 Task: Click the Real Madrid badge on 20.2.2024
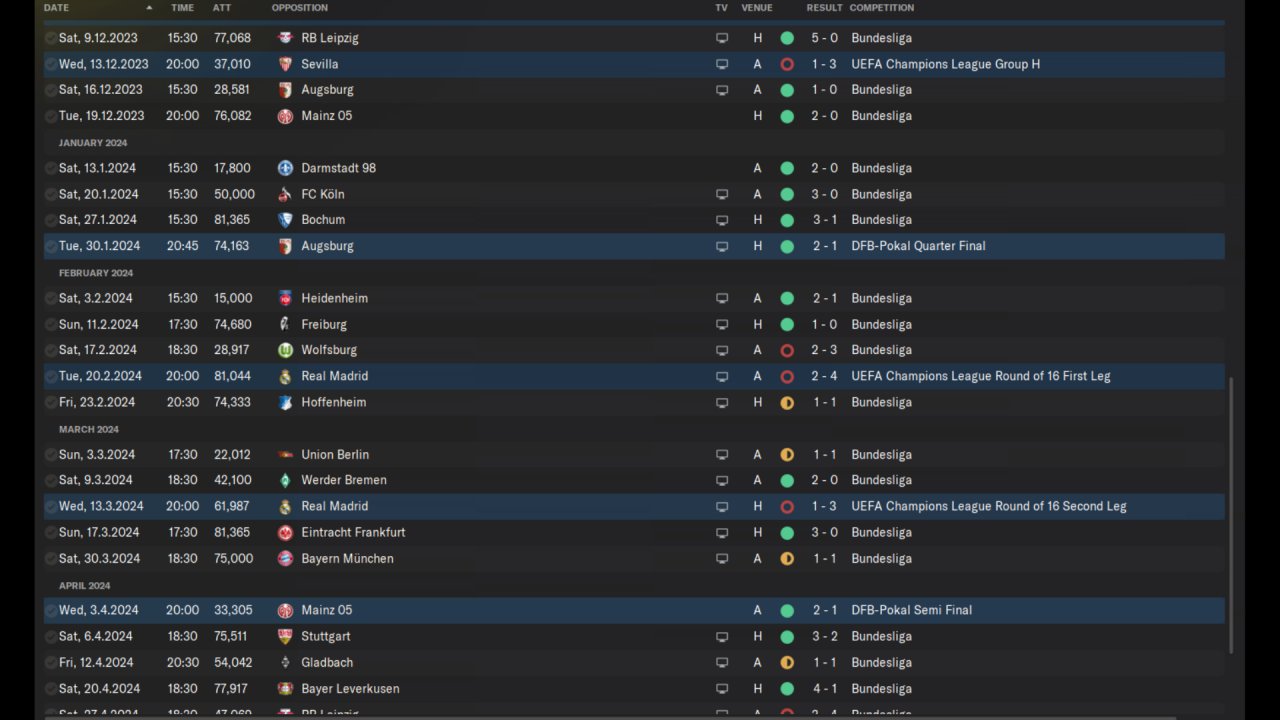(x=285, y=376)
